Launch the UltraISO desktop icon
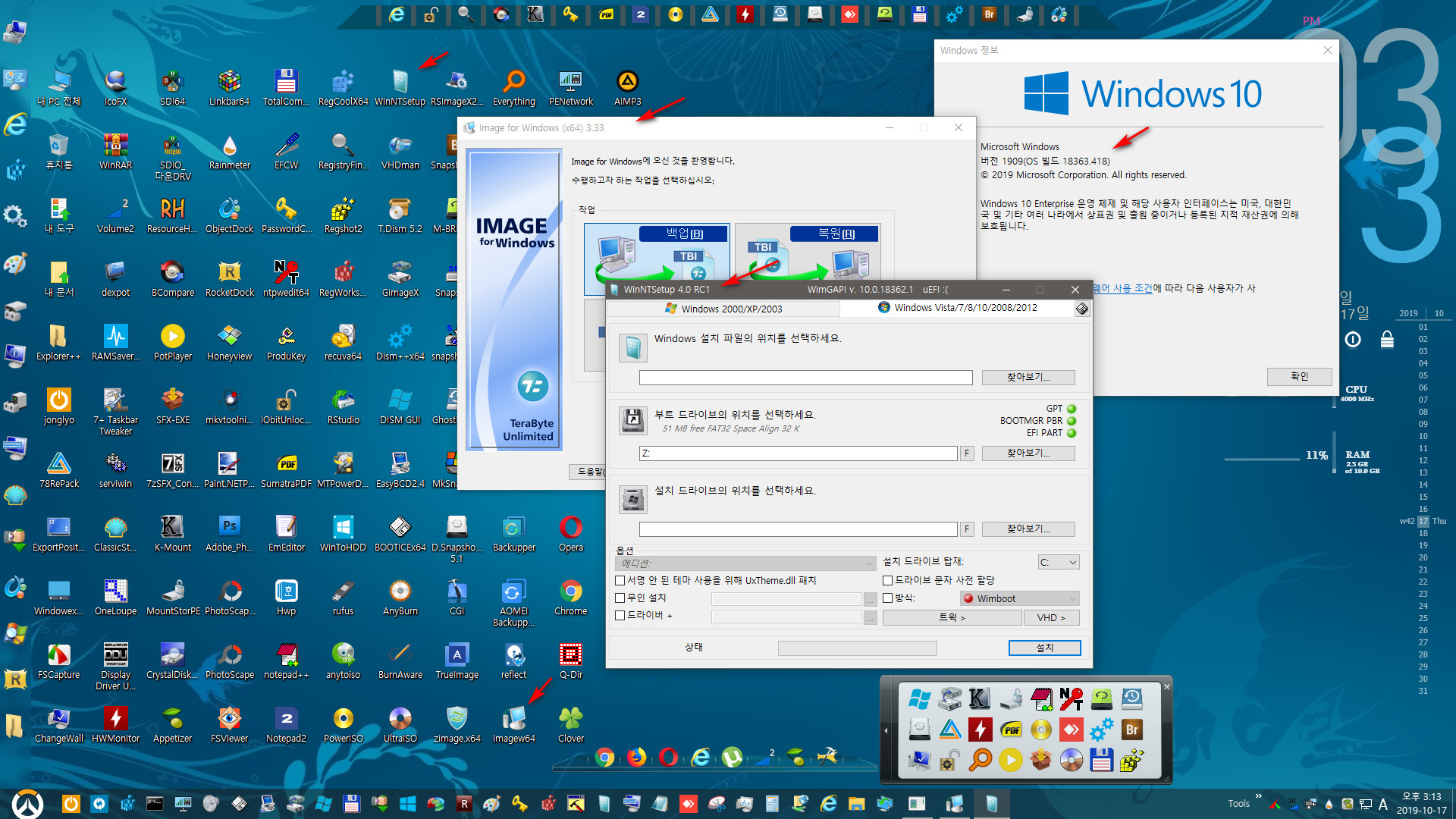The height and width of the screenshot is (819, 1456). pos(400,724)
